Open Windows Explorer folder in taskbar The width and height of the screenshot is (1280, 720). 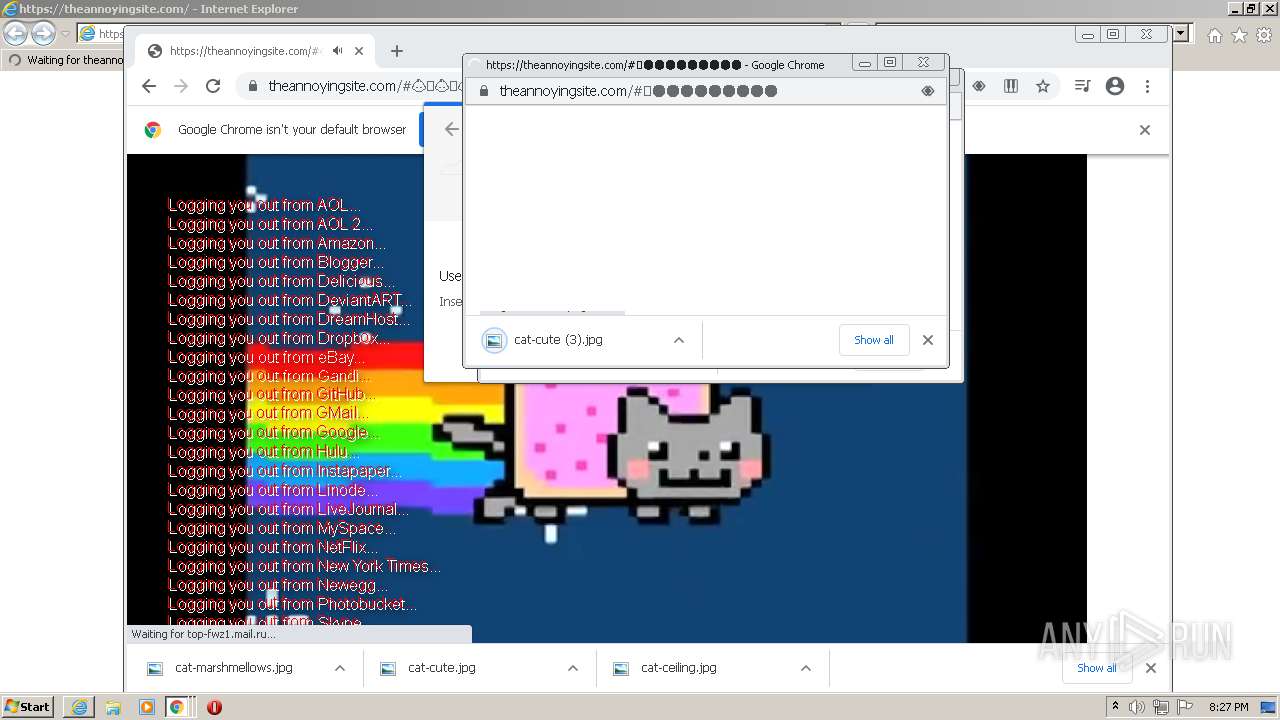click(113, 707)
